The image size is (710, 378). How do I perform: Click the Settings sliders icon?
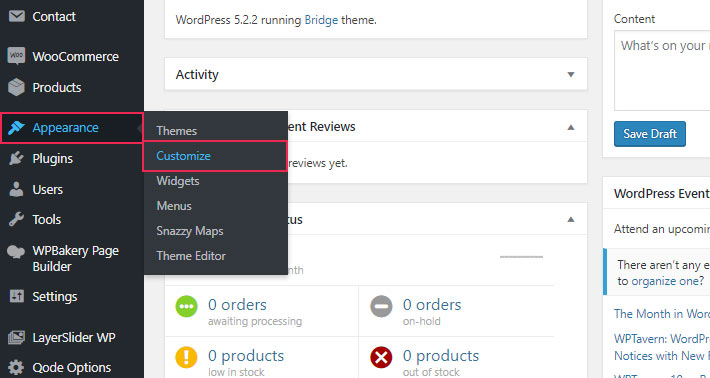[x=16, y=297]
